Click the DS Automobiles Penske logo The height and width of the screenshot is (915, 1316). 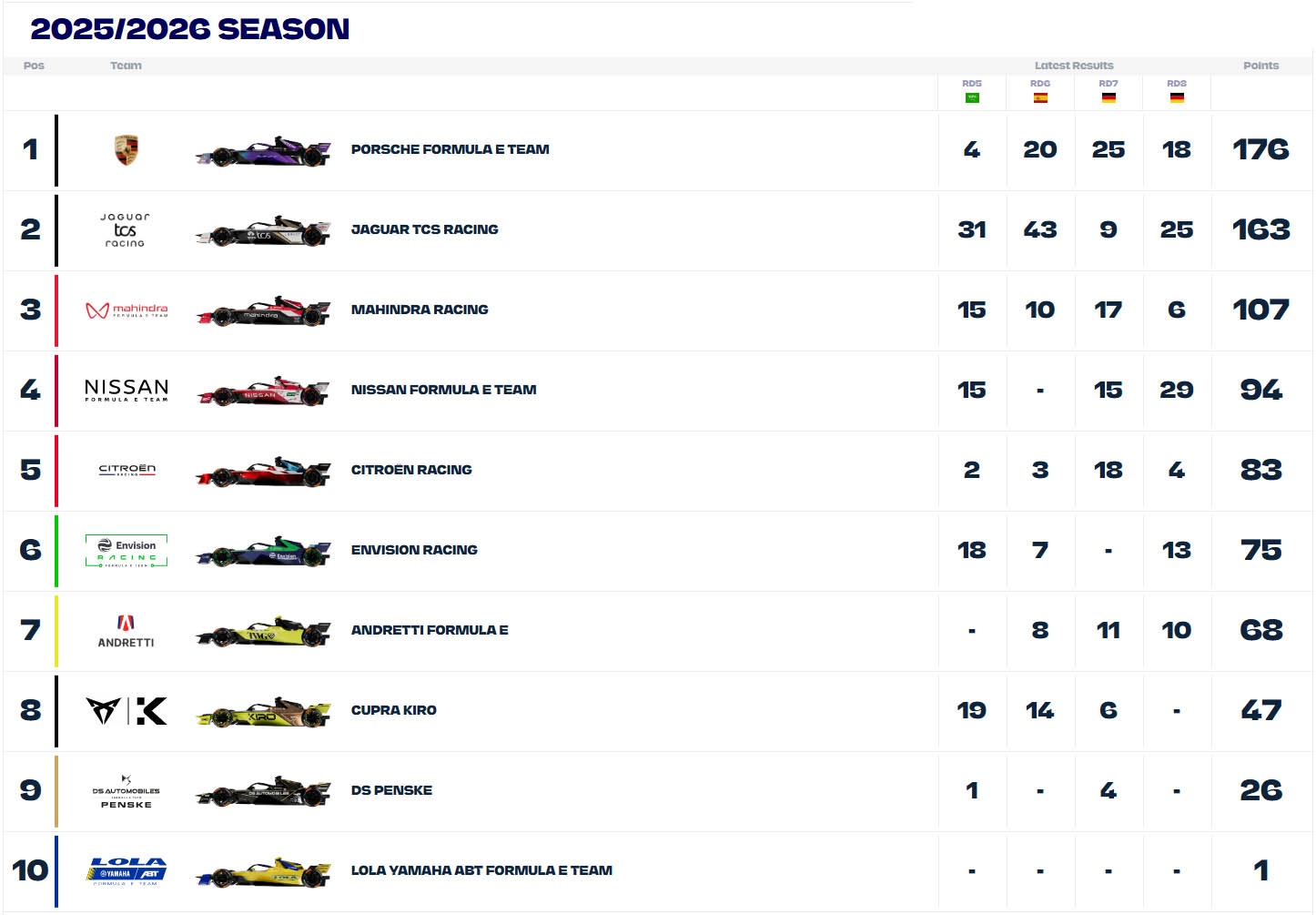point(127,791)
